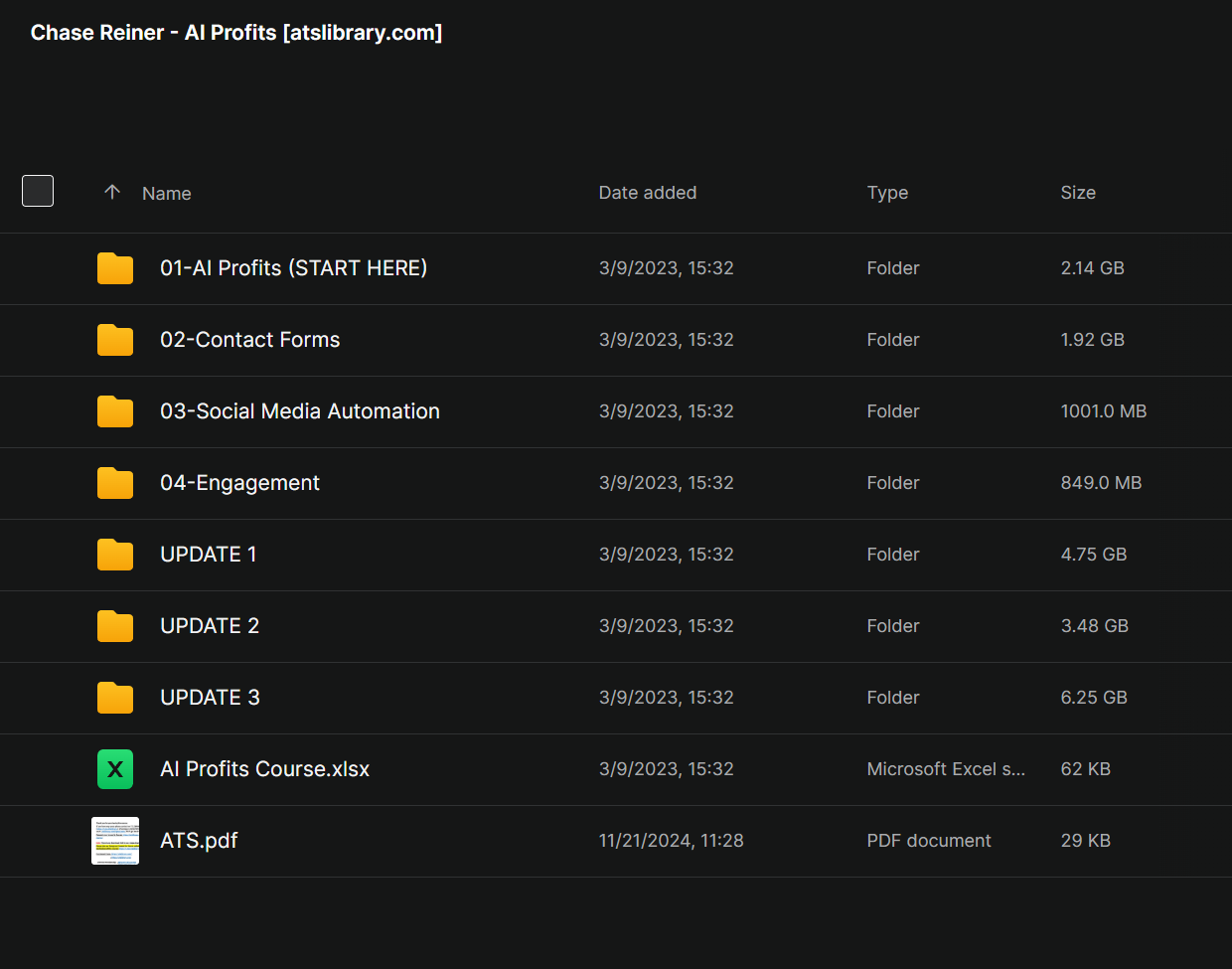Viewport: 1232px width, 969px height.
Task: Open the UPDATE 3 folder name
Action: pyautogui.click(x=210, y=698)
